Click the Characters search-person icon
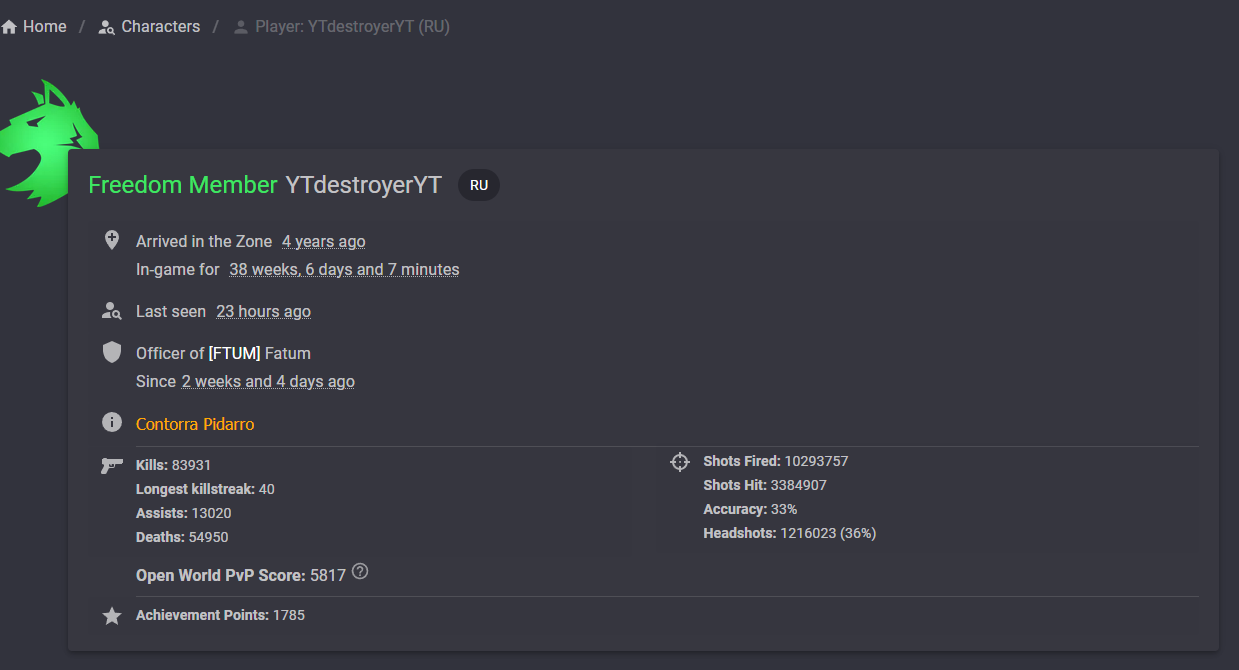Screen dimensions: 1239x670 (x=107, y=27)
